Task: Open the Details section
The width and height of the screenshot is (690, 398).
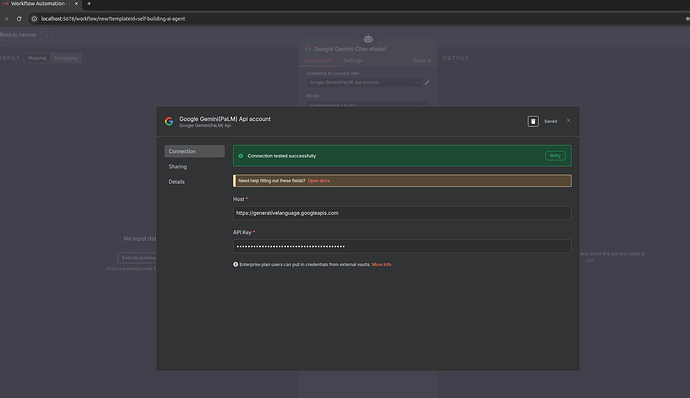Action: (176, 182)
